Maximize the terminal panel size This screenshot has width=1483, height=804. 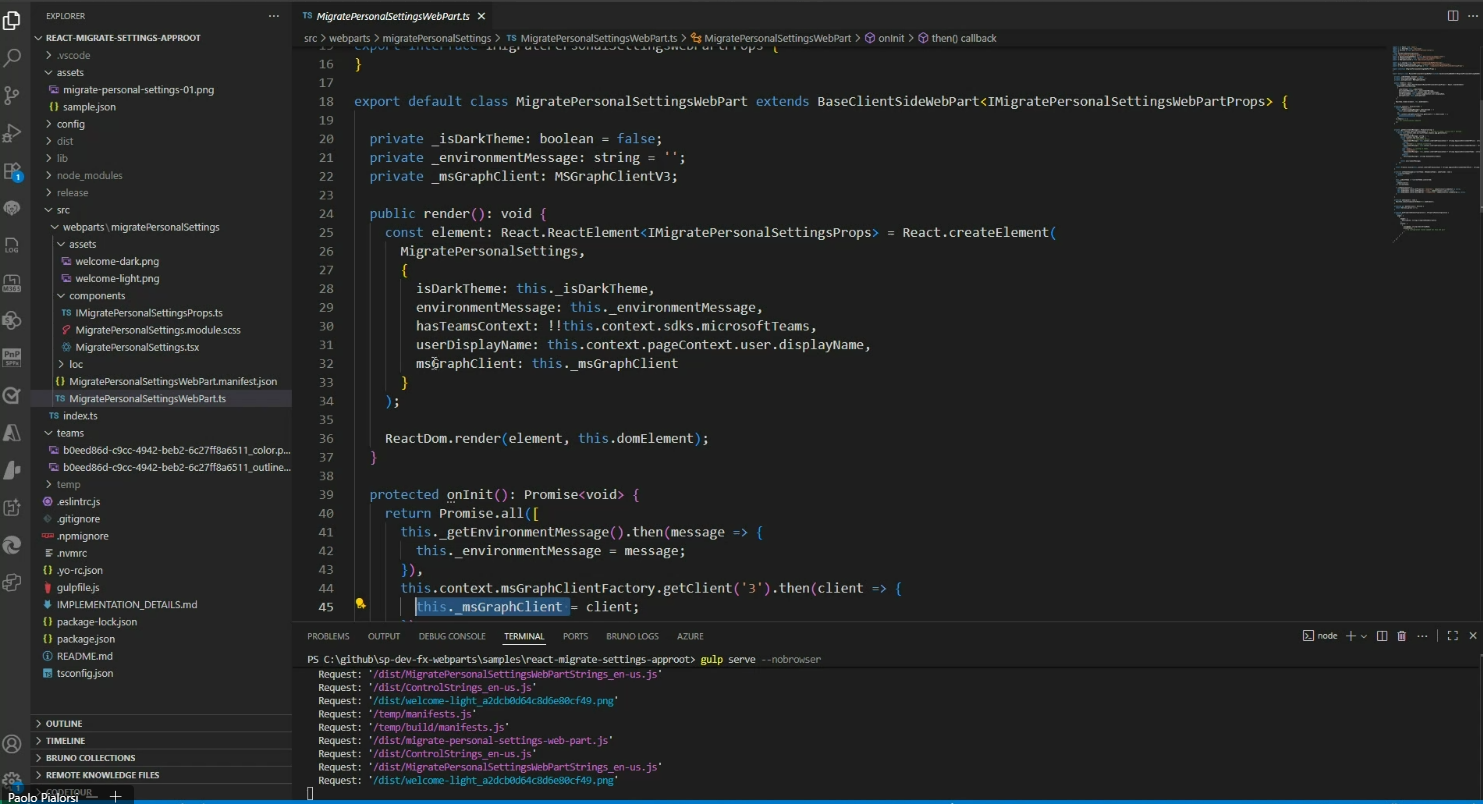pyautogui.click(x=1453, y=636)
